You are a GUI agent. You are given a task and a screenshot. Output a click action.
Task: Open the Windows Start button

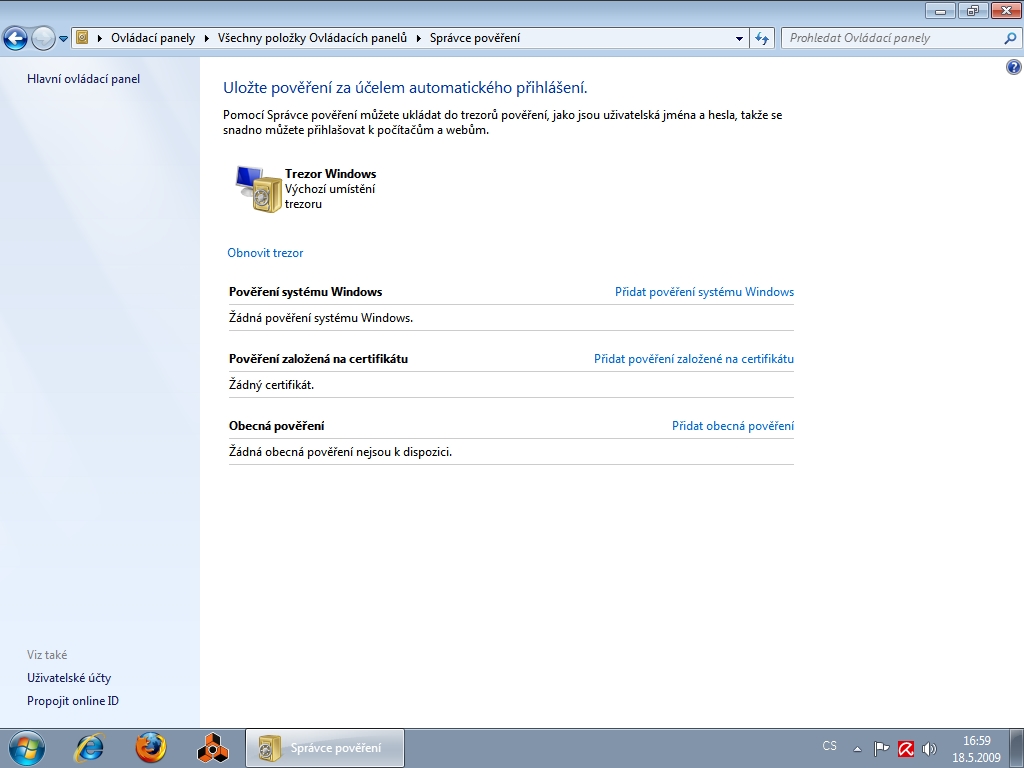(x=27, y=748)
